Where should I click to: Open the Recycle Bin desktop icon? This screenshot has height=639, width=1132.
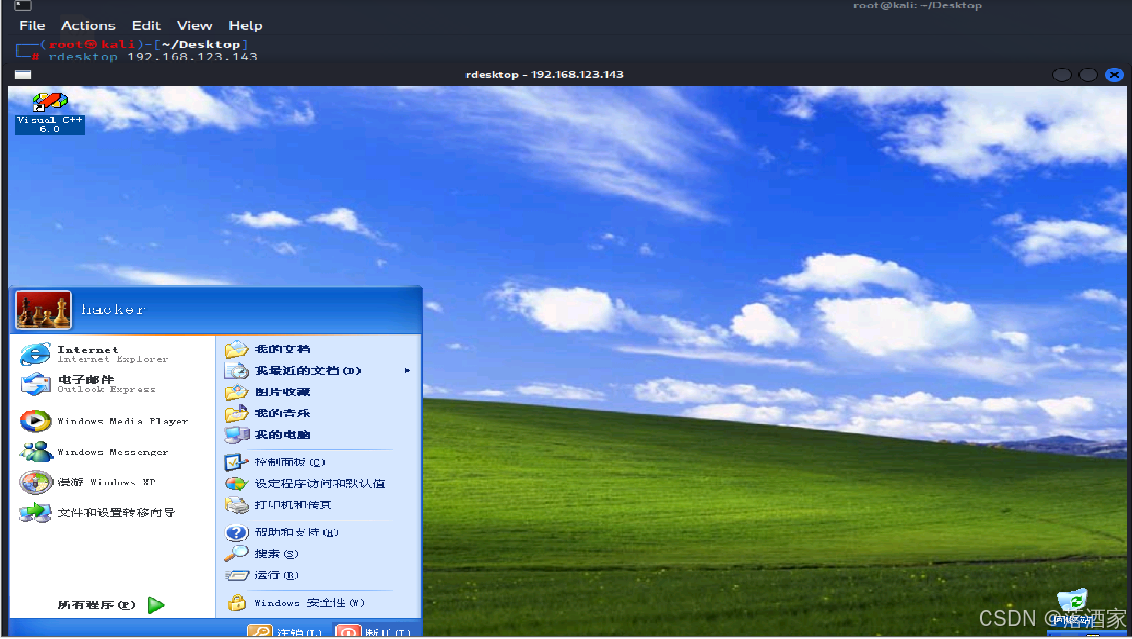[x=1072, y=607]
